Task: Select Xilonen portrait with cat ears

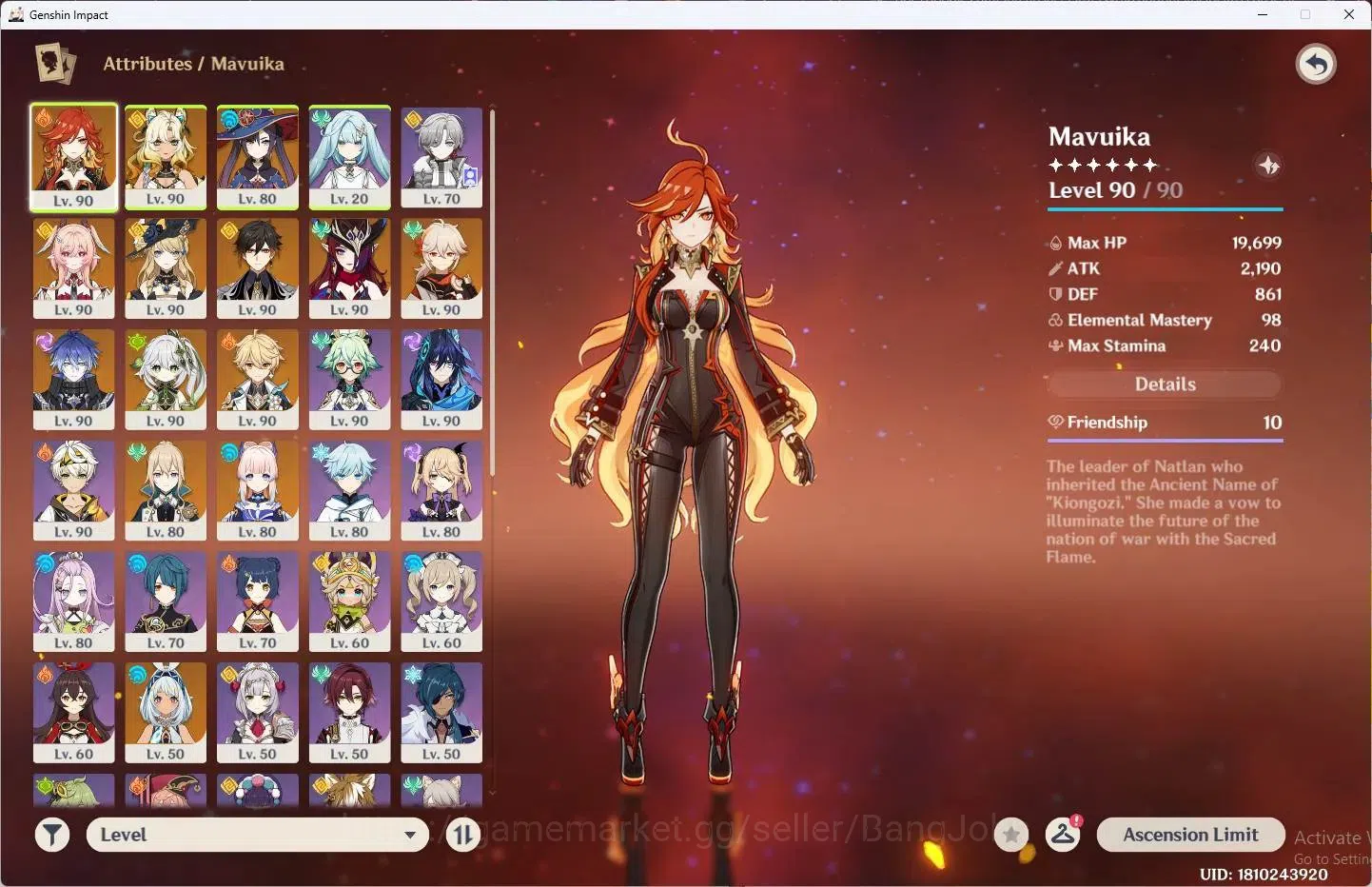Action: pos(166,157)
